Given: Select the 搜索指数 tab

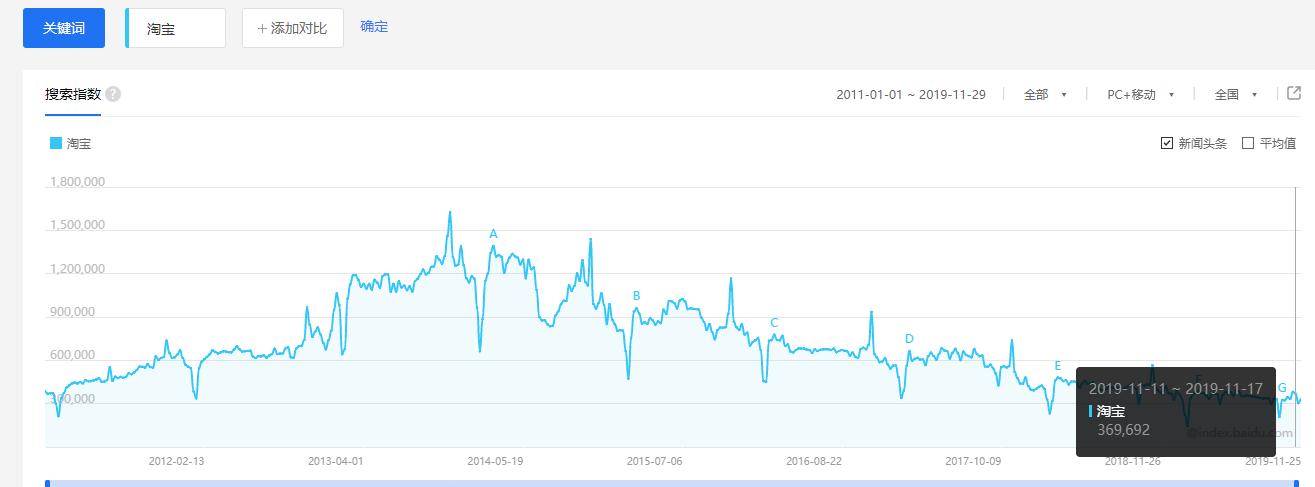Looking at the screenshot, I should pos(72,94).
